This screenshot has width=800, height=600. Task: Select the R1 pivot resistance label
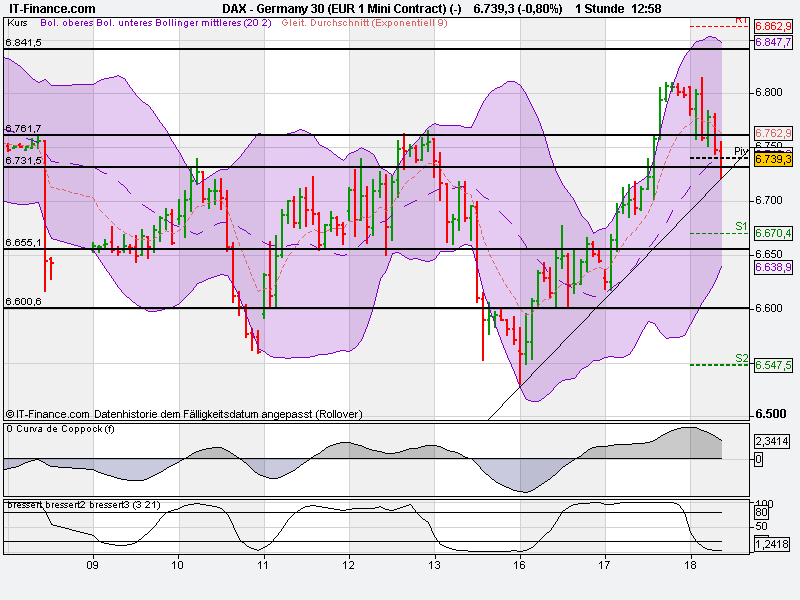[741, 20]
